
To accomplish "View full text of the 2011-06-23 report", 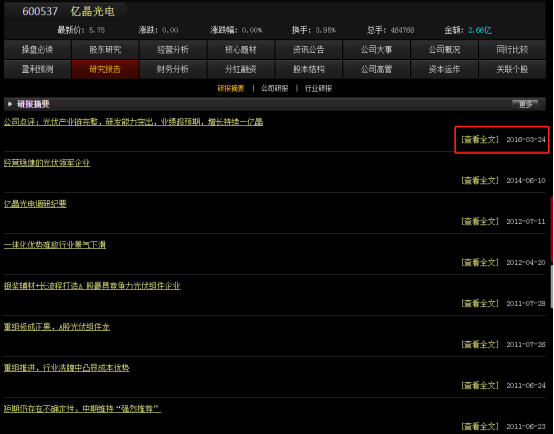I will [480, 427].
